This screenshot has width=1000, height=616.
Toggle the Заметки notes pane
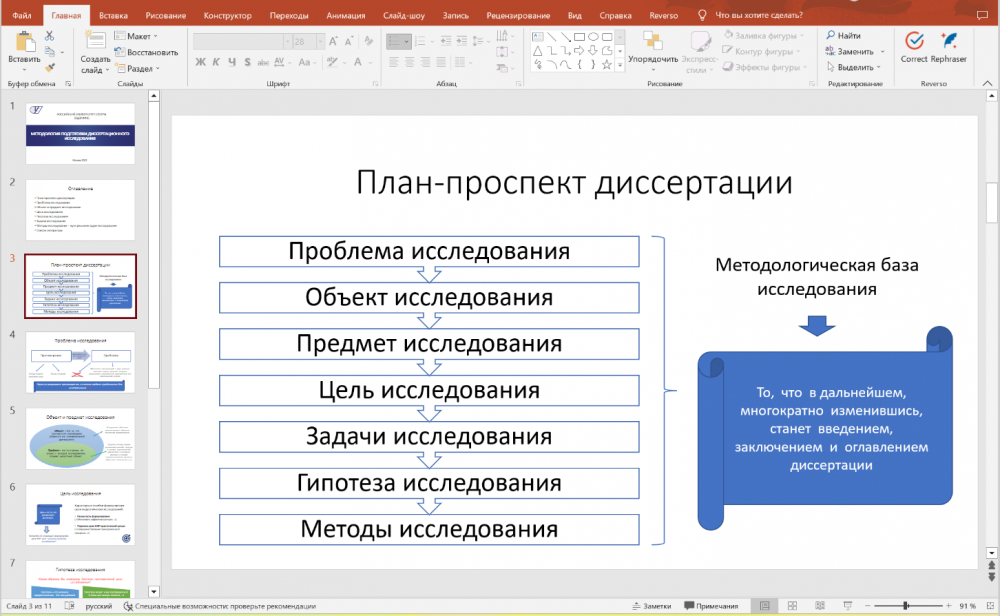pyautogui.click(x=651, y=606)
